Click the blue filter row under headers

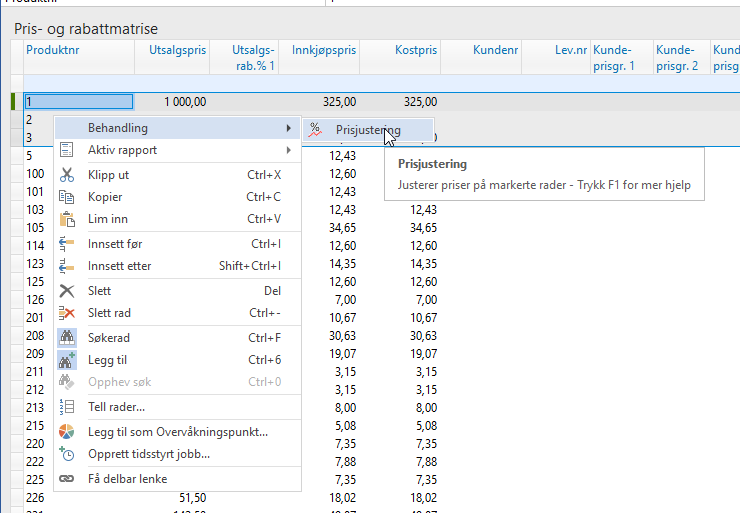[x=381, y=83]
